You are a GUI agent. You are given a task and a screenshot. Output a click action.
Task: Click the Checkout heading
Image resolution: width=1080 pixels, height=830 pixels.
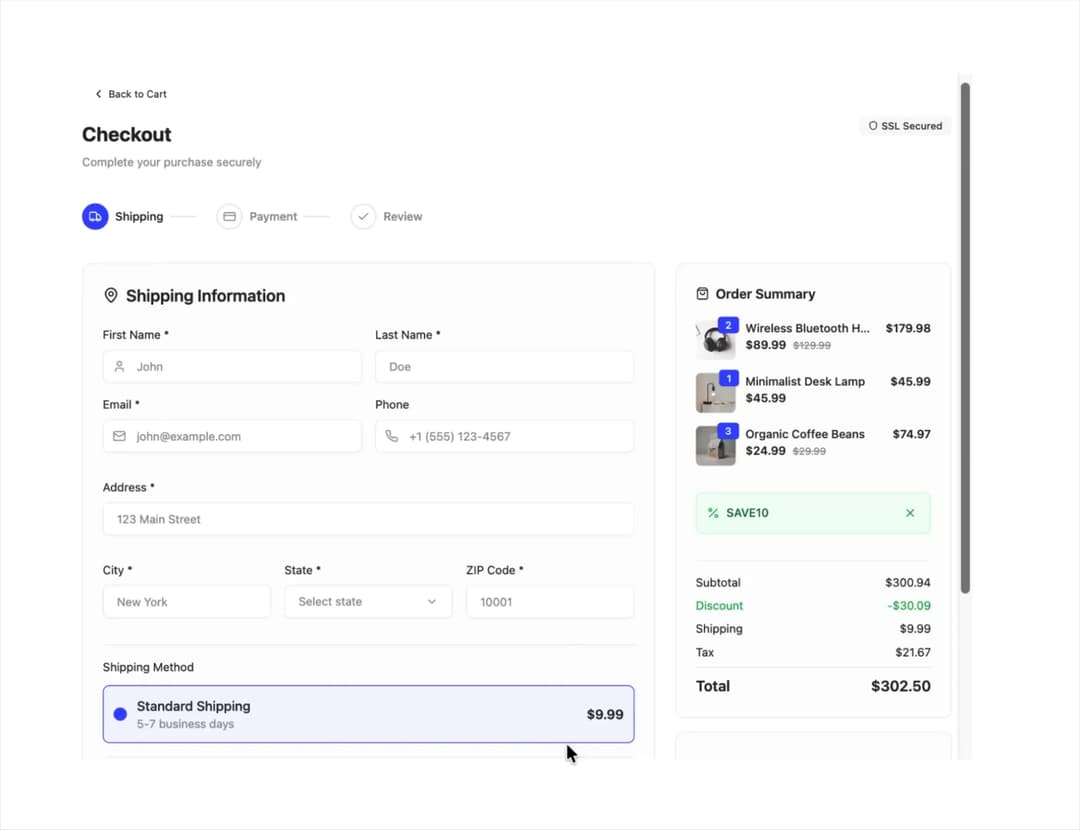[127, 134]
